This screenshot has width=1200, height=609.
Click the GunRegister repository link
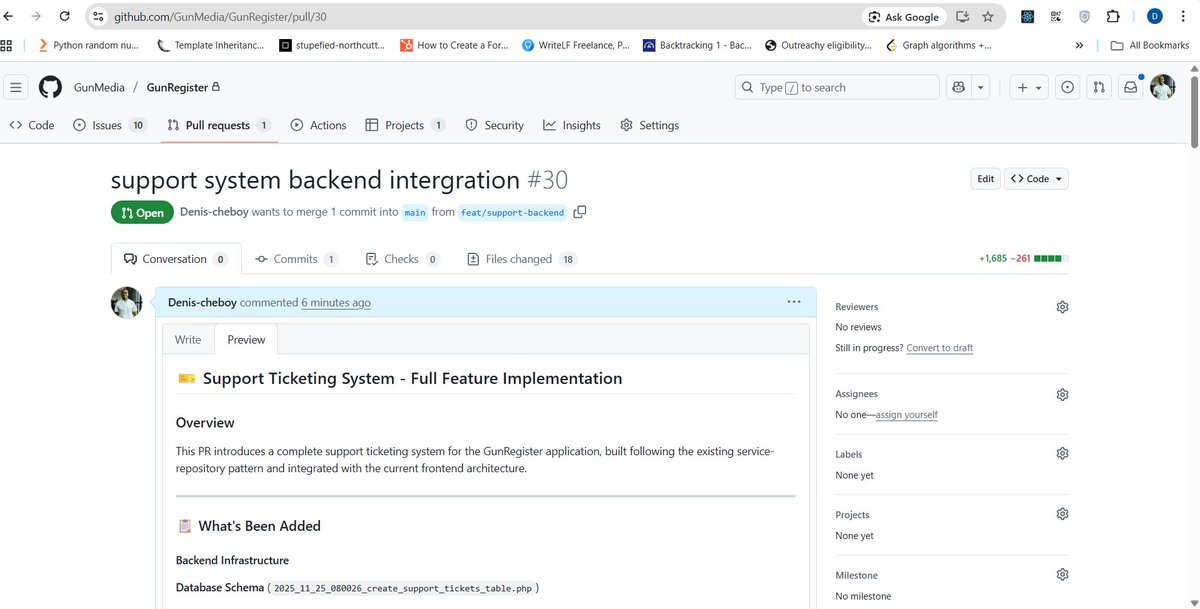click(177, 88)
